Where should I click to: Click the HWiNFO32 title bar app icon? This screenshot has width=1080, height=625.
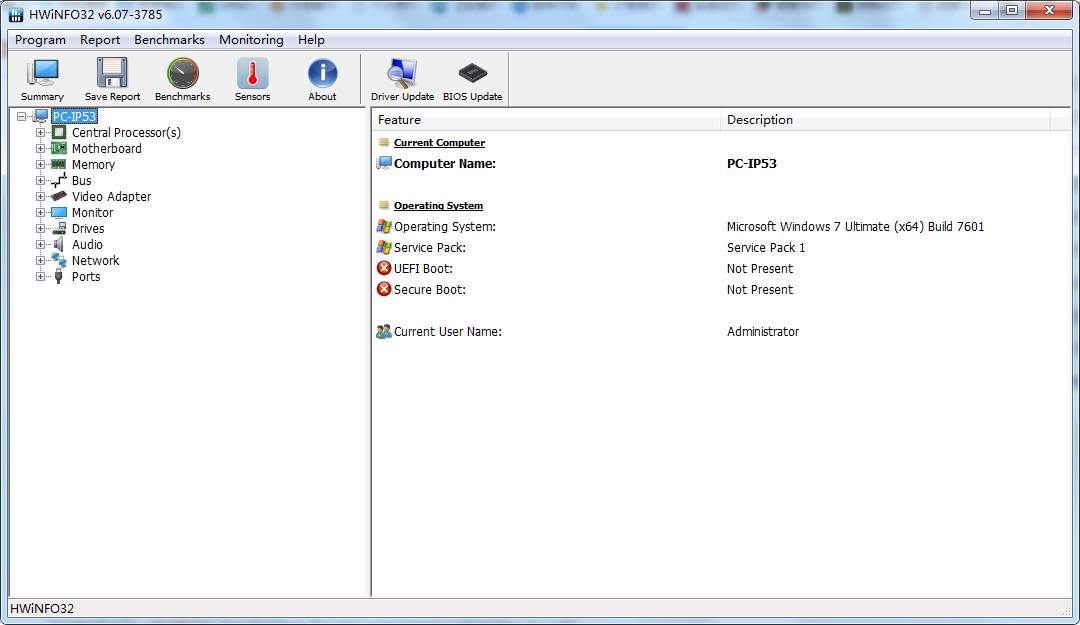(16, 14)
